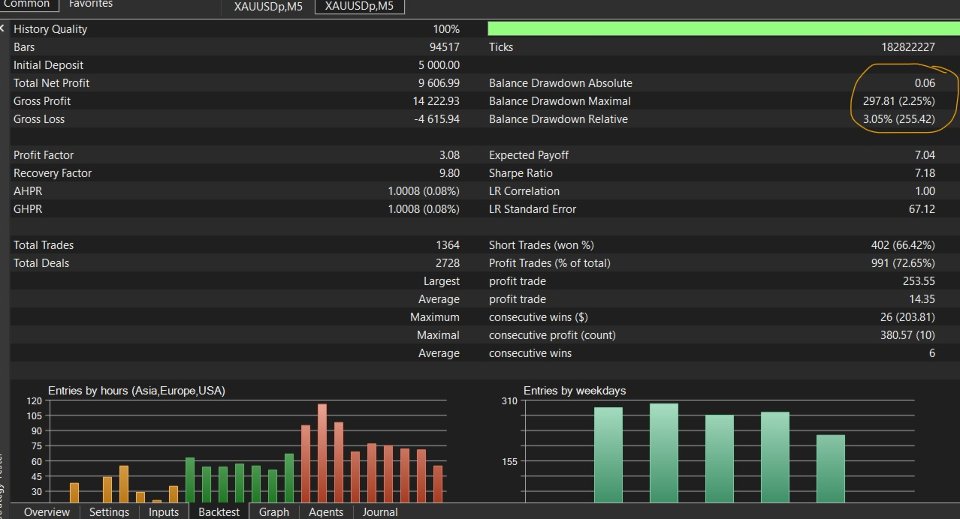Click Balance Drawdown Maximal value 297.81 (2.25%)

tap(899, 101)
